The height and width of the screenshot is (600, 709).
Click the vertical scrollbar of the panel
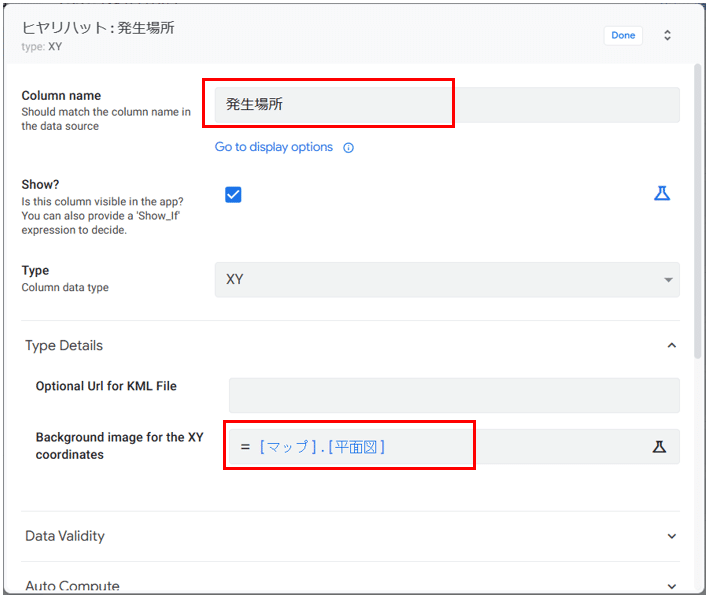tap(698, 212)
